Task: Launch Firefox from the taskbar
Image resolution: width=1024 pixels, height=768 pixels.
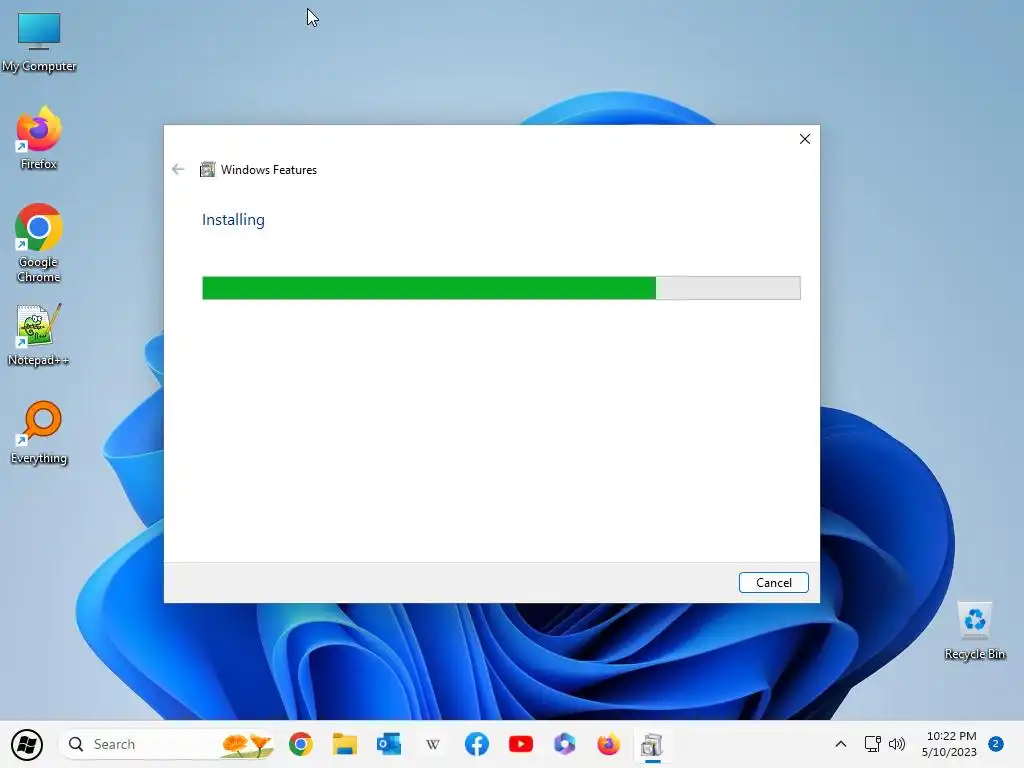Action: click(x=608, y=744)
